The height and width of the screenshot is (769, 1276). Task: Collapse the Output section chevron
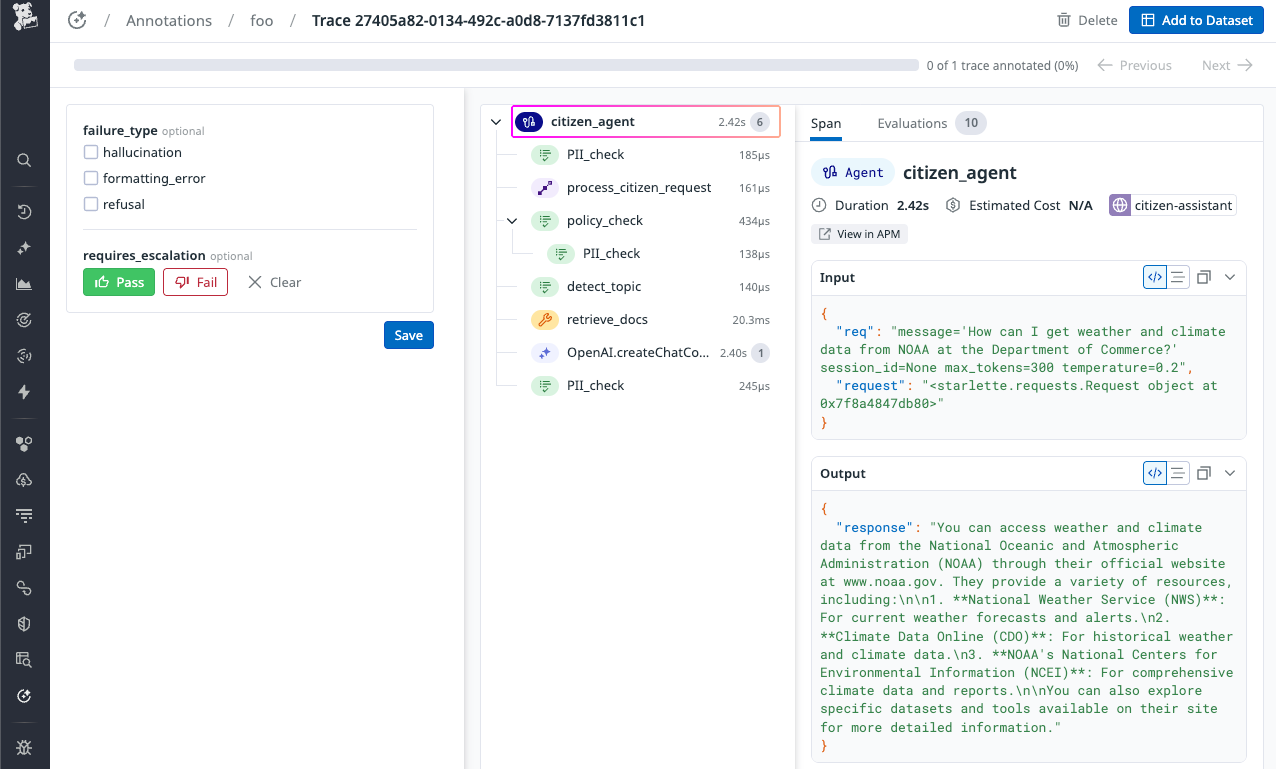(x=1230, y=473)
